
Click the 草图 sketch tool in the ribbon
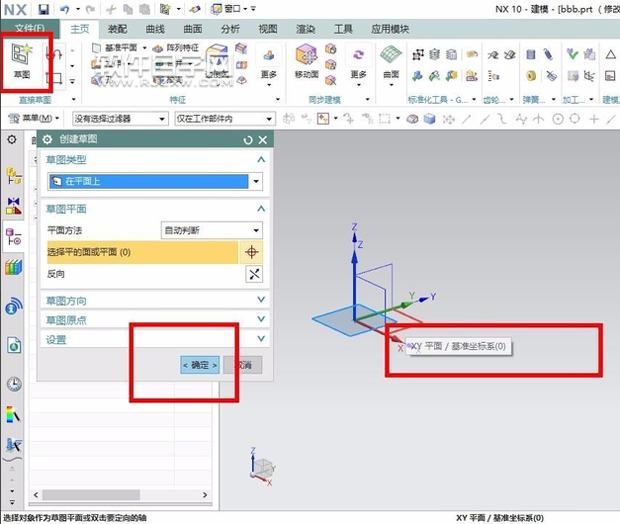(x=22, y=60)
